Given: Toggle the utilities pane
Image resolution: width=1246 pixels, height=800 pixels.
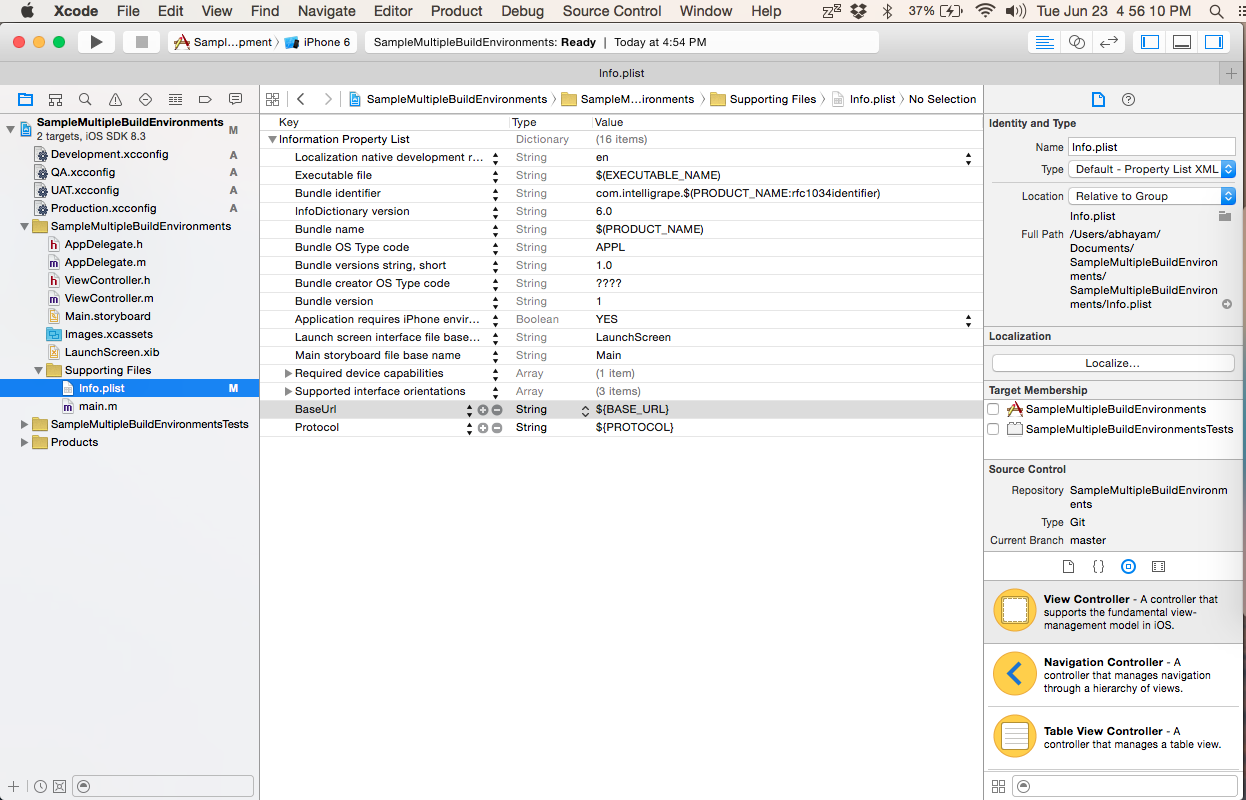Looking at the screenshot, I should 1214,42.
